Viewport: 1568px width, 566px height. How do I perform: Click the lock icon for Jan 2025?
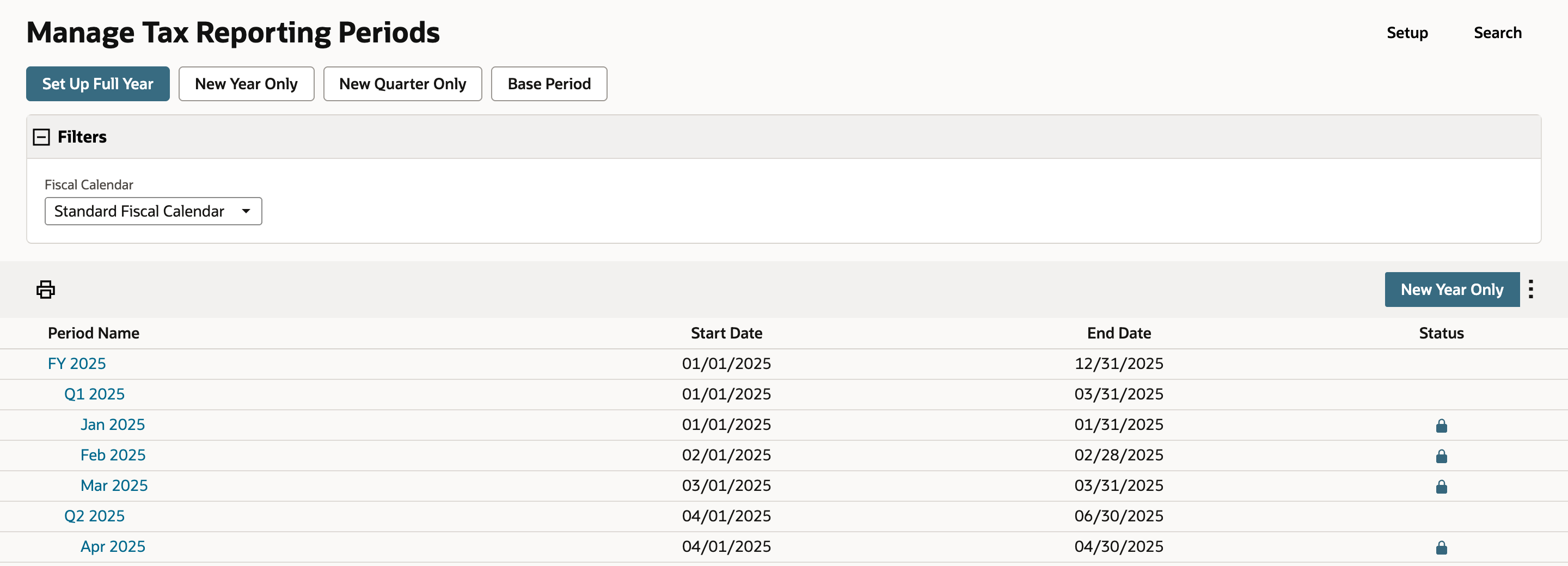[x=1441, y=426]
